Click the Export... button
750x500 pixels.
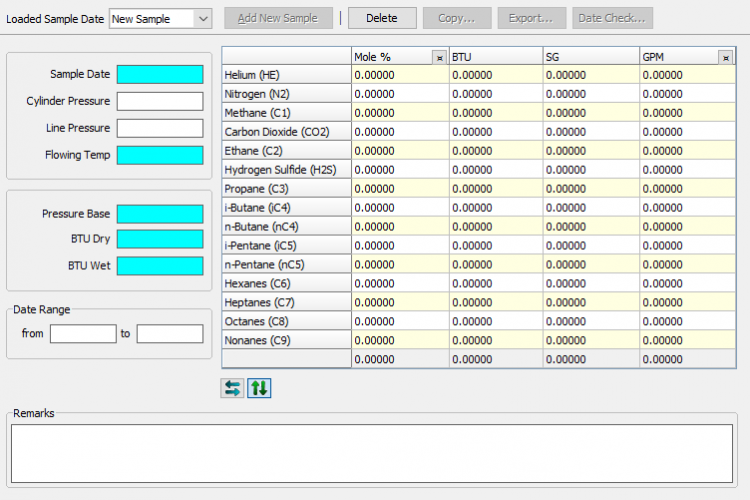coord(530,18)
